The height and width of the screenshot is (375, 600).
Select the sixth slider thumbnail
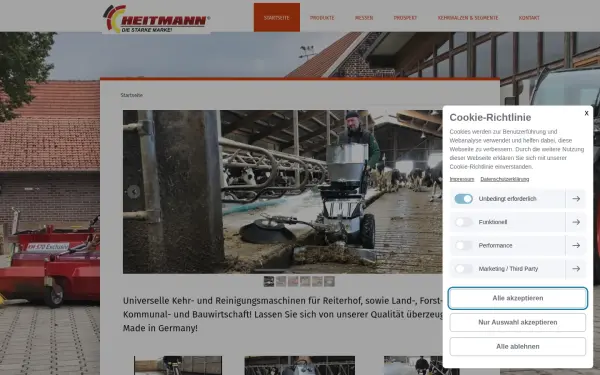(329, 281)
